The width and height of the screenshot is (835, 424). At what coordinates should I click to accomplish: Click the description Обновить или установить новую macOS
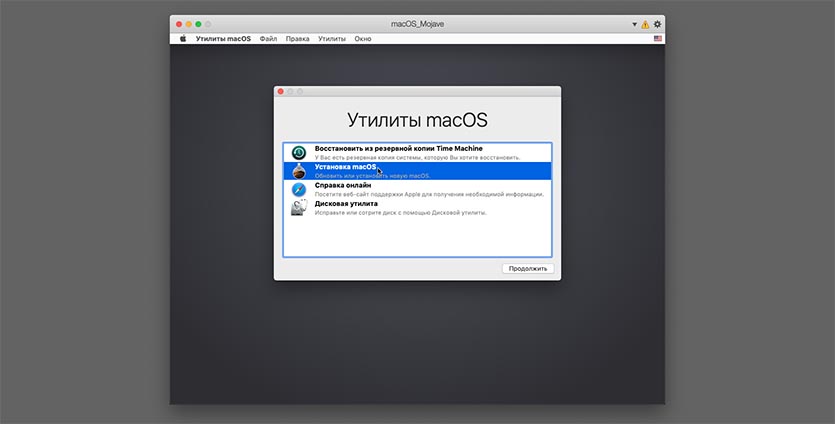pos(372,176)
